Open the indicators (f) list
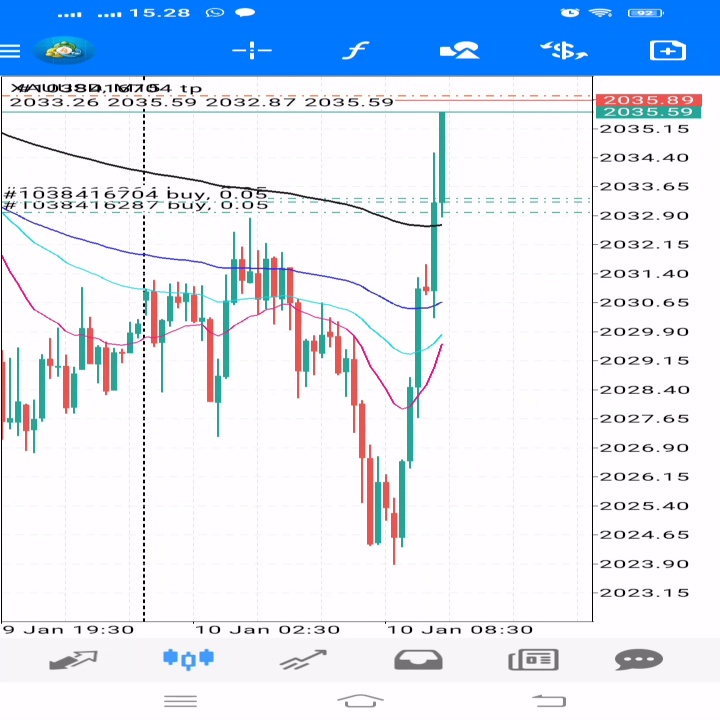720x720 pixels. [356, 50]
